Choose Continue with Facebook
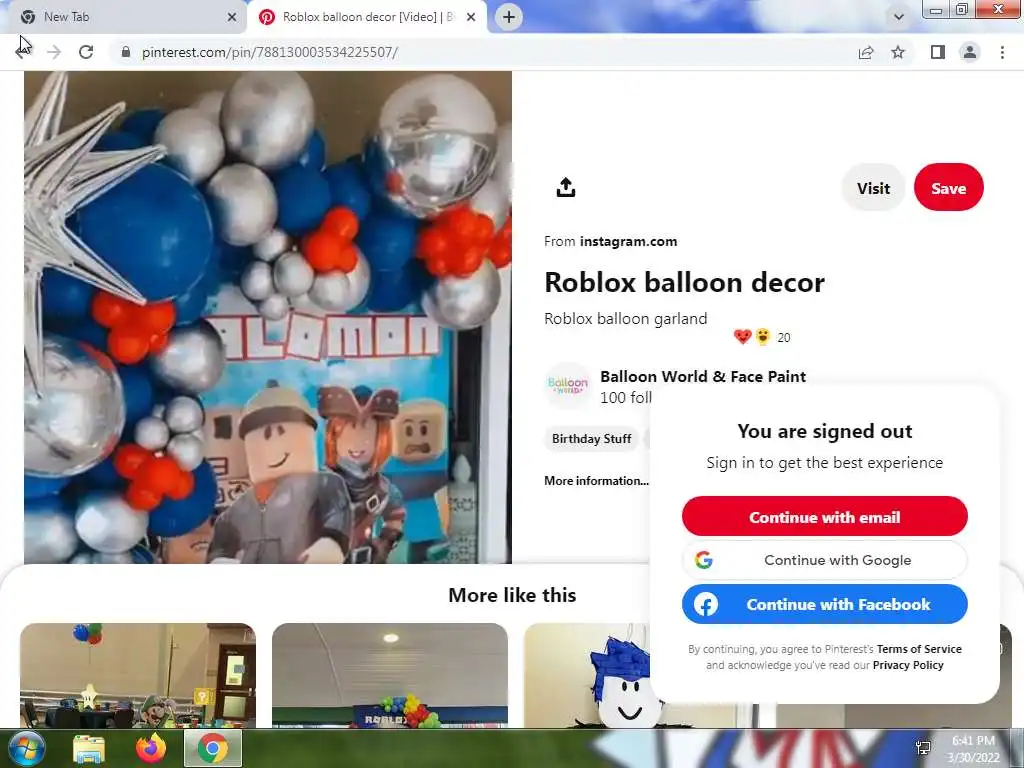This screenshot has height=768, width=1024. tap(825, 604)
